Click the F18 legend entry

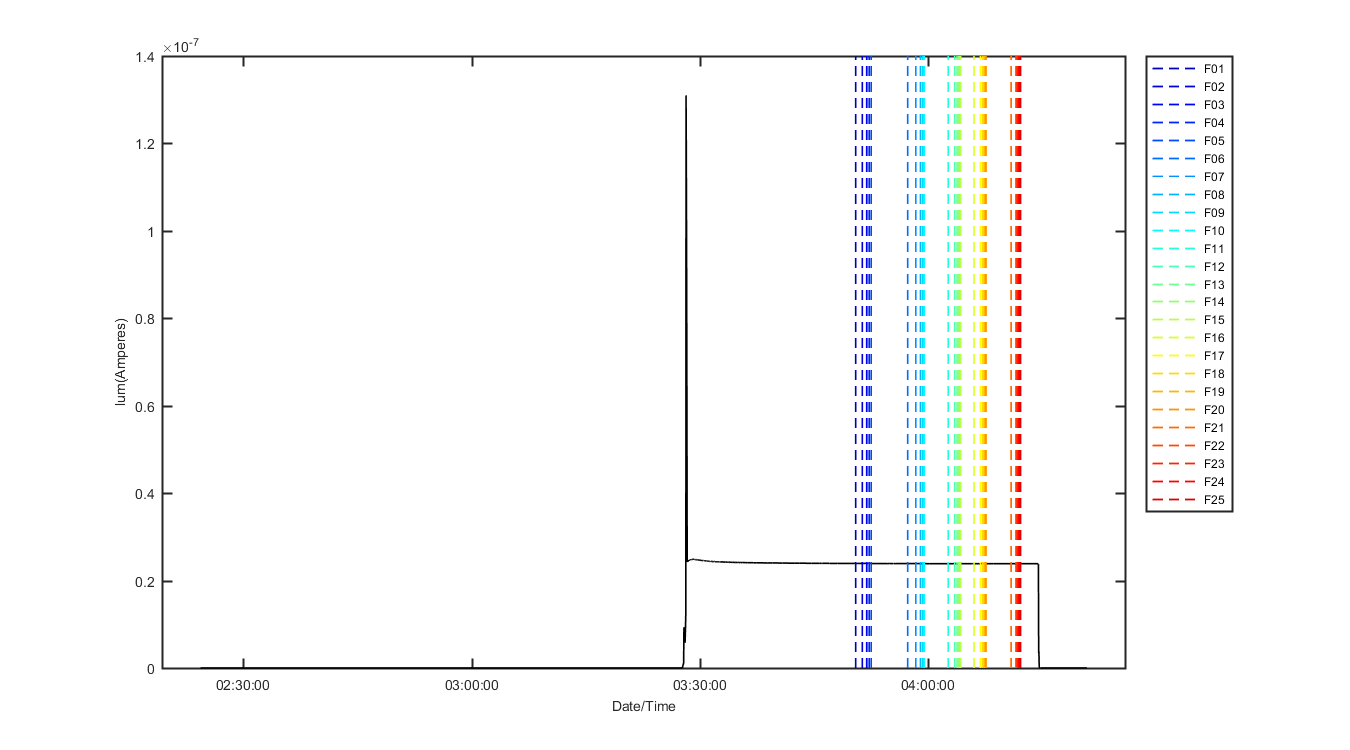coord(1189,374)
